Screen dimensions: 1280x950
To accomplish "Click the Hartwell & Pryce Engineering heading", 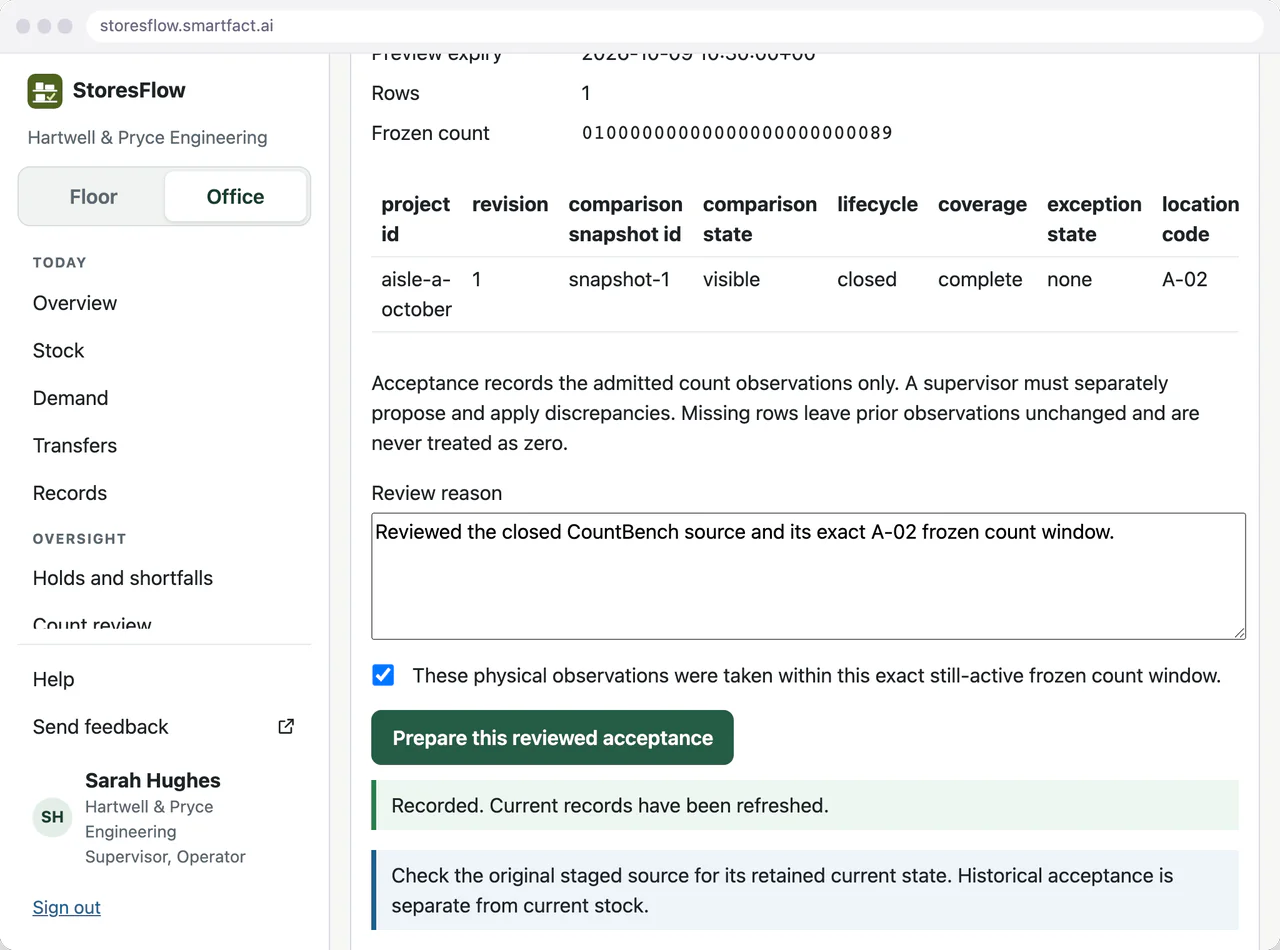I will pos(148,138).
